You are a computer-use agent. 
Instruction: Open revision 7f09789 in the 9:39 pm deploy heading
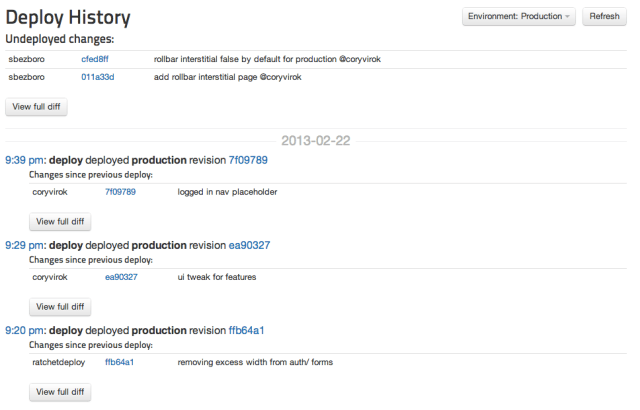pos(248,160)
